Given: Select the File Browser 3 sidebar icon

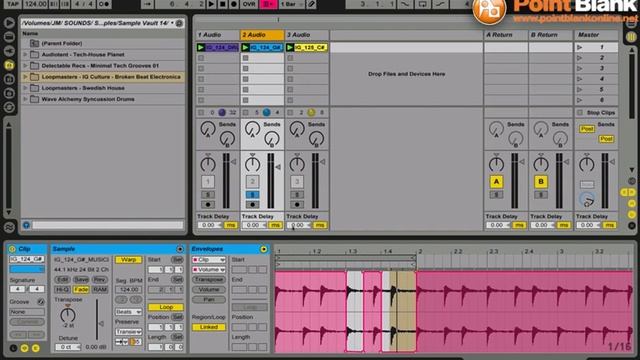Looking at the screenshot, I should tap(9, 93).
